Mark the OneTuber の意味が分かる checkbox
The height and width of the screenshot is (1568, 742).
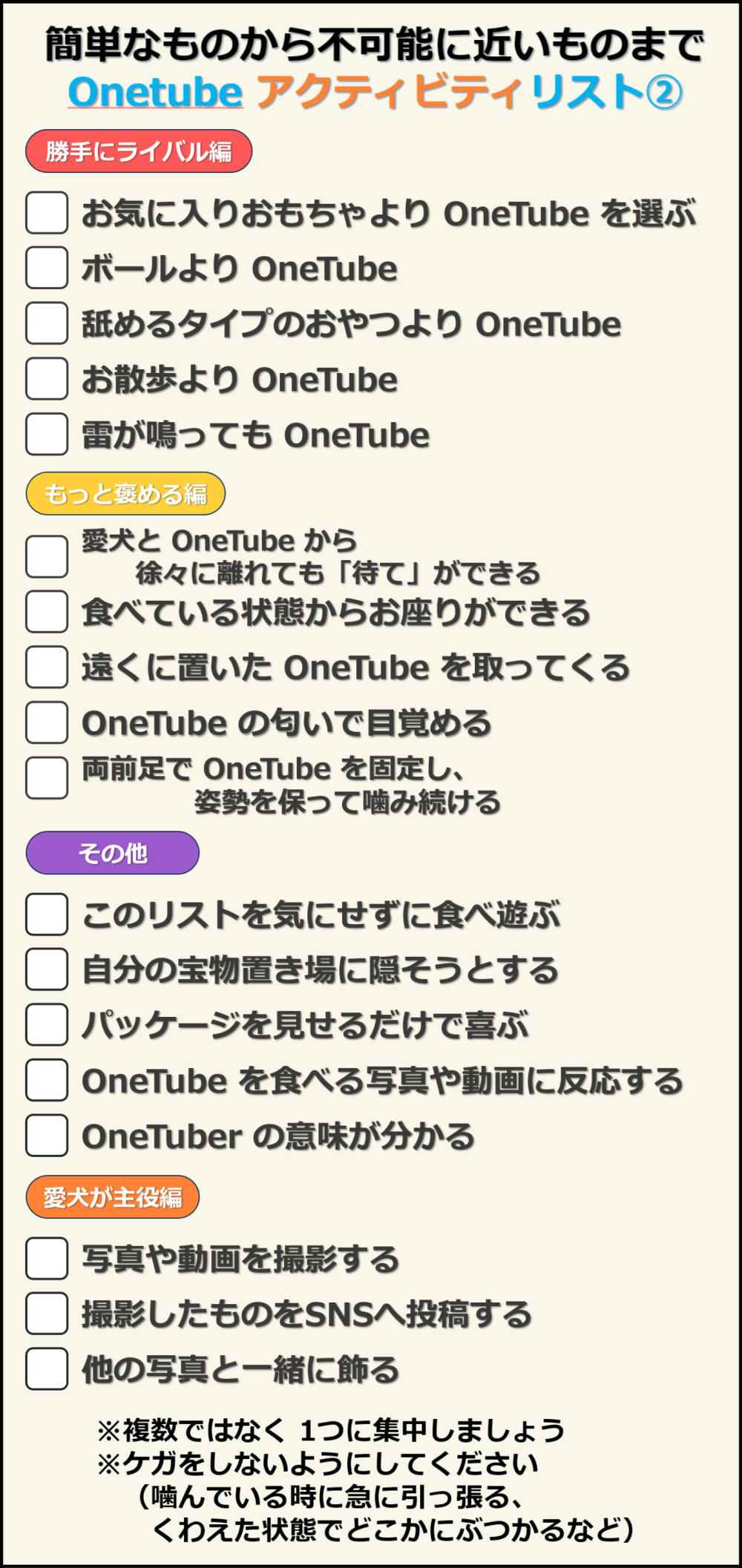click(x=47, y=1135)
